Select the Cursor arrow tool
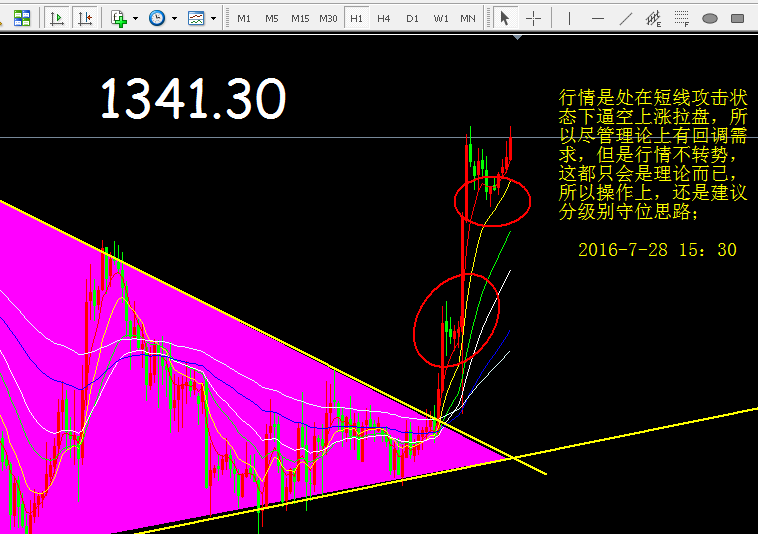Screen dimensions: 758x534 tap(505, 18)
